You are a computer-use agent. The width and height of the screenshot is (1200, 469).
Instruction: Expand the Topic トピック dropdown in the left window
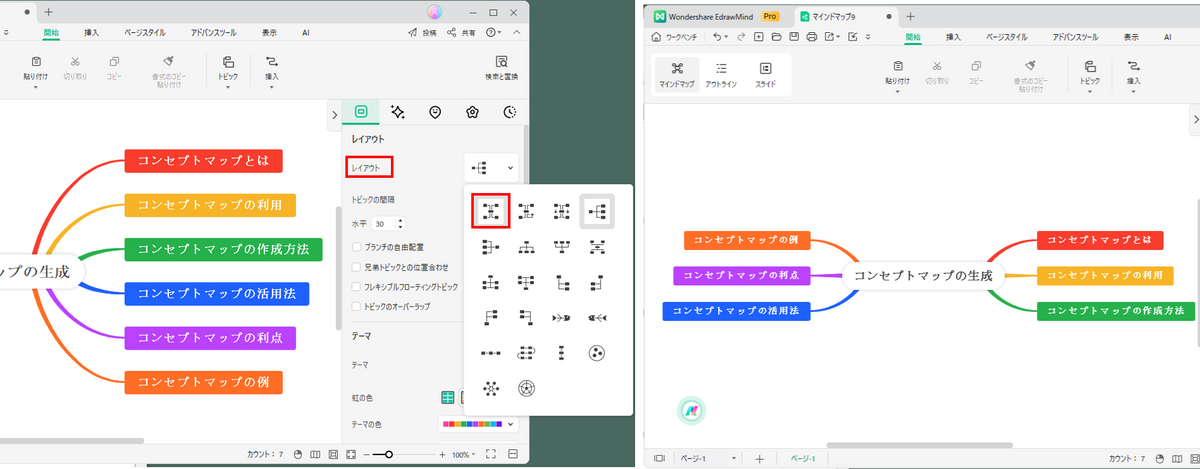point(228,87)
